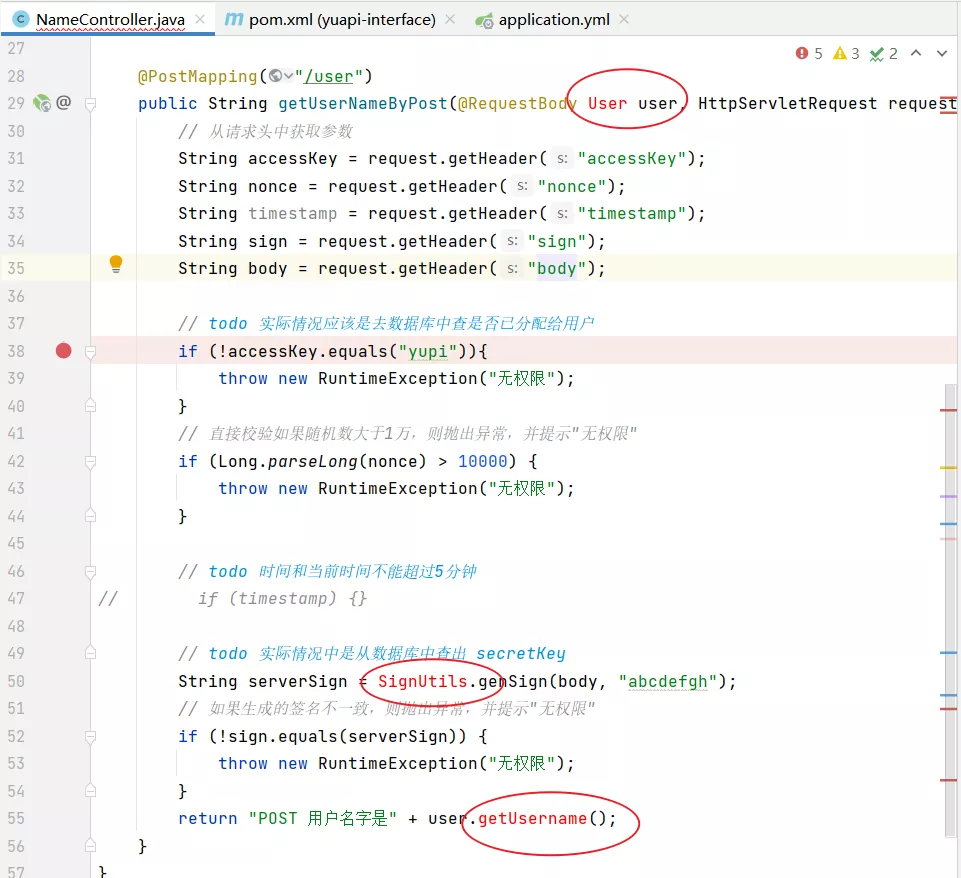Click the "abcdefgh" secret key string

tap(667, 681)
